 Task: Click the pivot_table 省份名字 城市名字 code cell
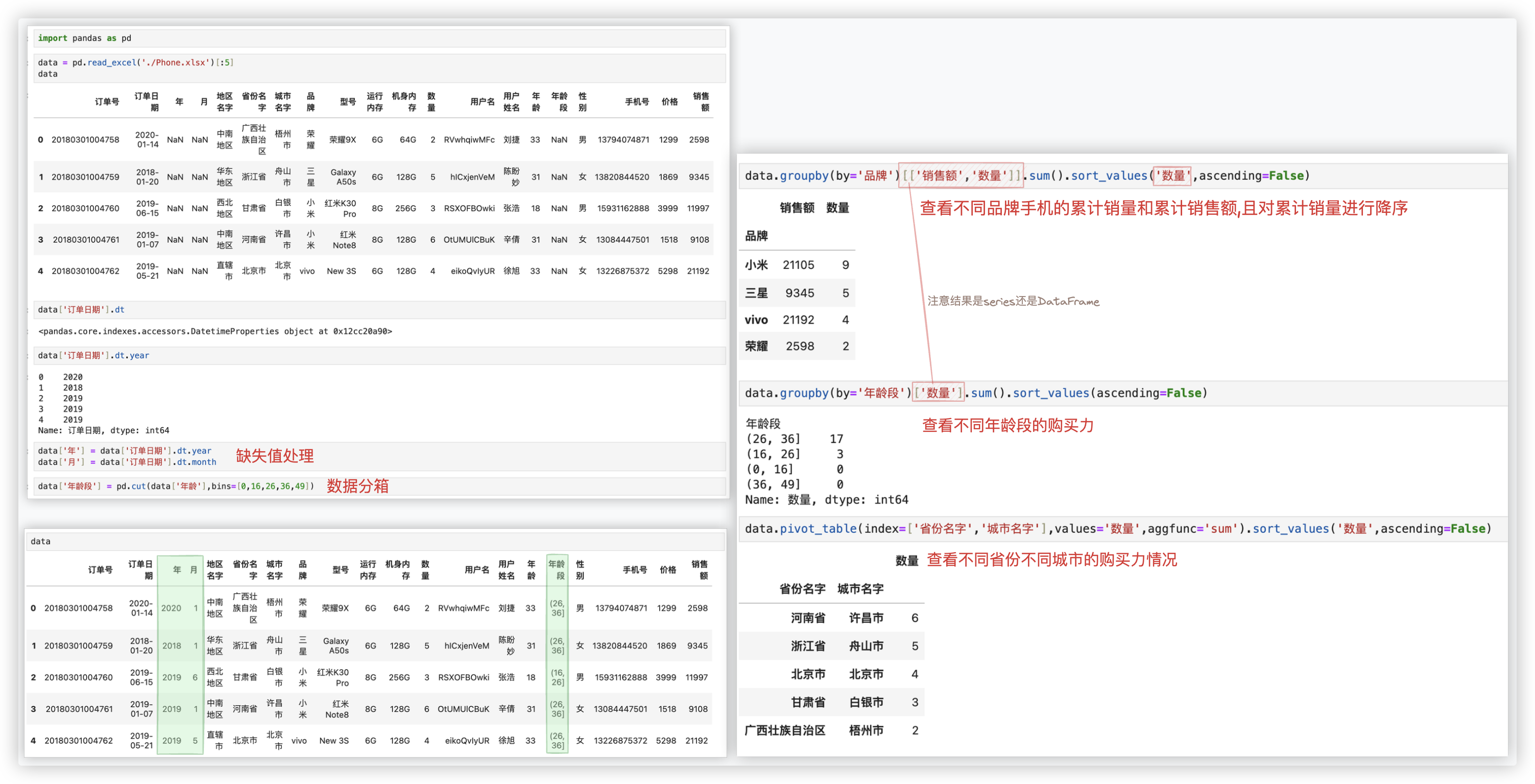click(1117, 529)
